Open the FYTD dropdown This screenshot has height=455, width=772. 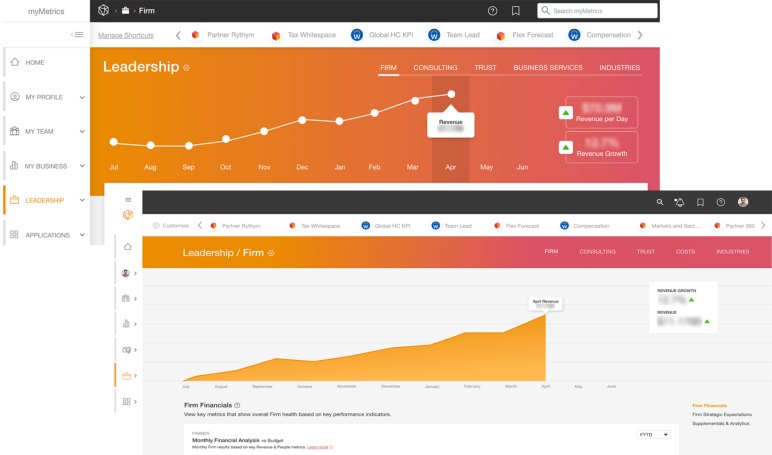pos(653,434)
